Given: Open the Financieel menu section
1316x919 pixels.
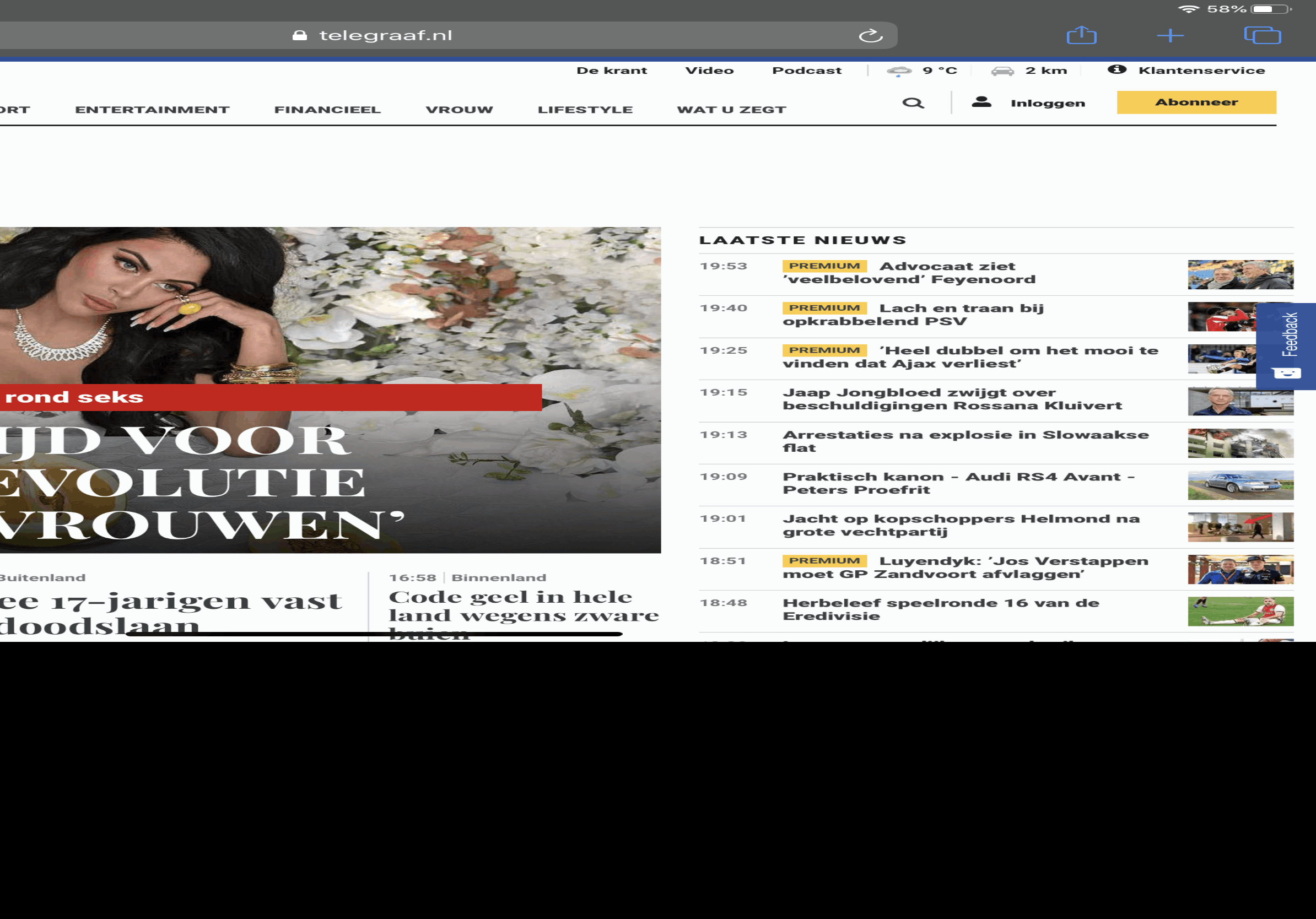Looking at the screenshot, I should 327,110.
